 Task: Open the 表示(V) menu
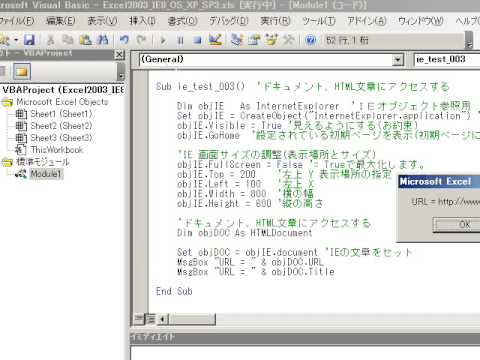[x=102, y=21]
